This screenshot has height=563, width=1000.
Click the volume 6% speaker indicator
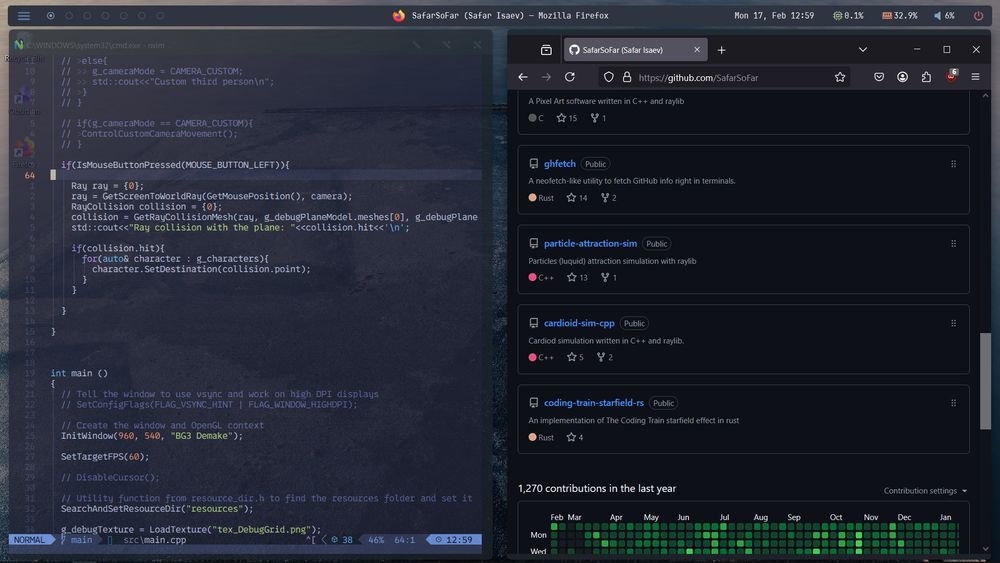(944, 15)
